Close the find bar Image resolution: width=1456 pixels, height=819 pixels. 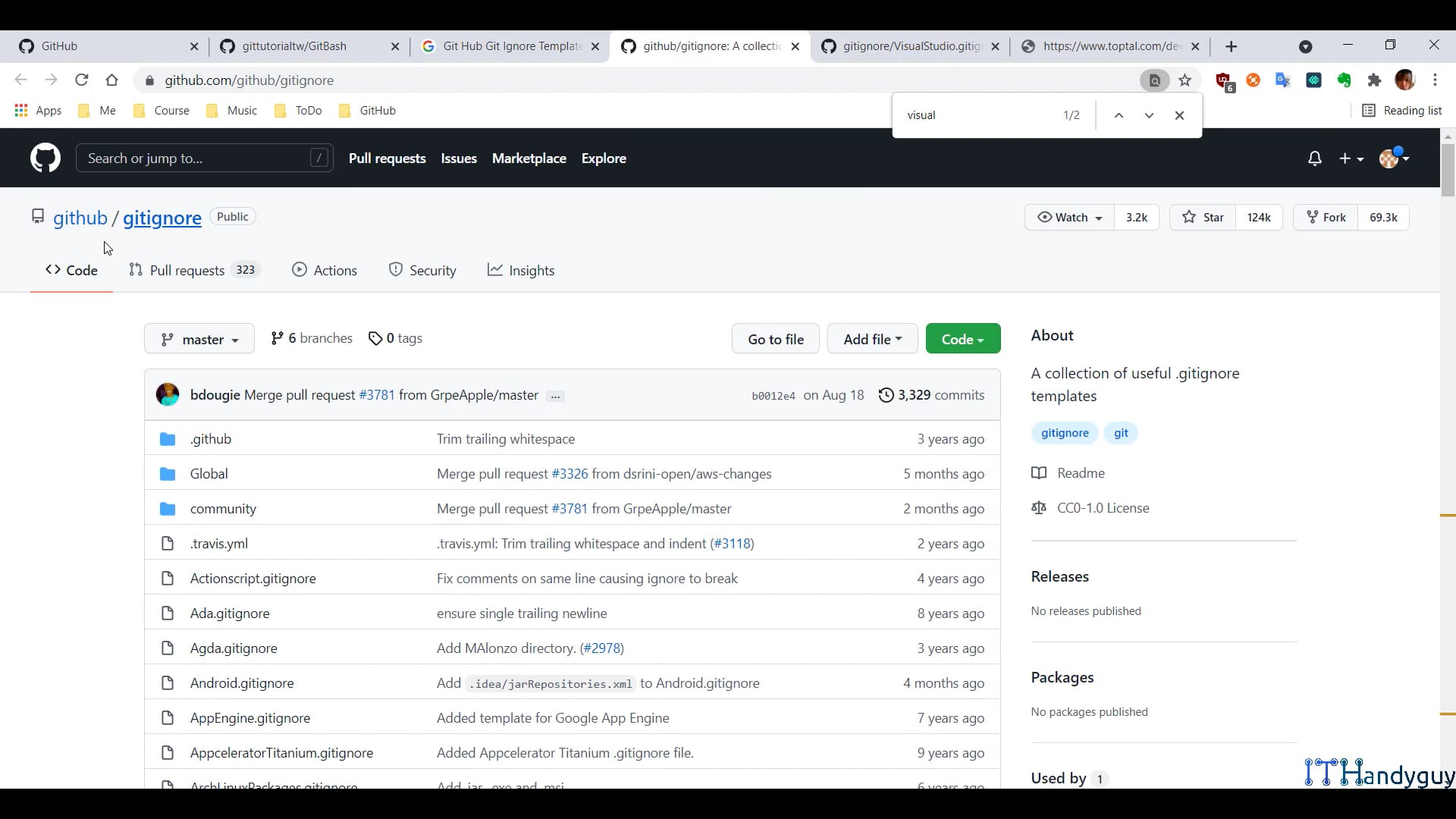[1179, 115]
